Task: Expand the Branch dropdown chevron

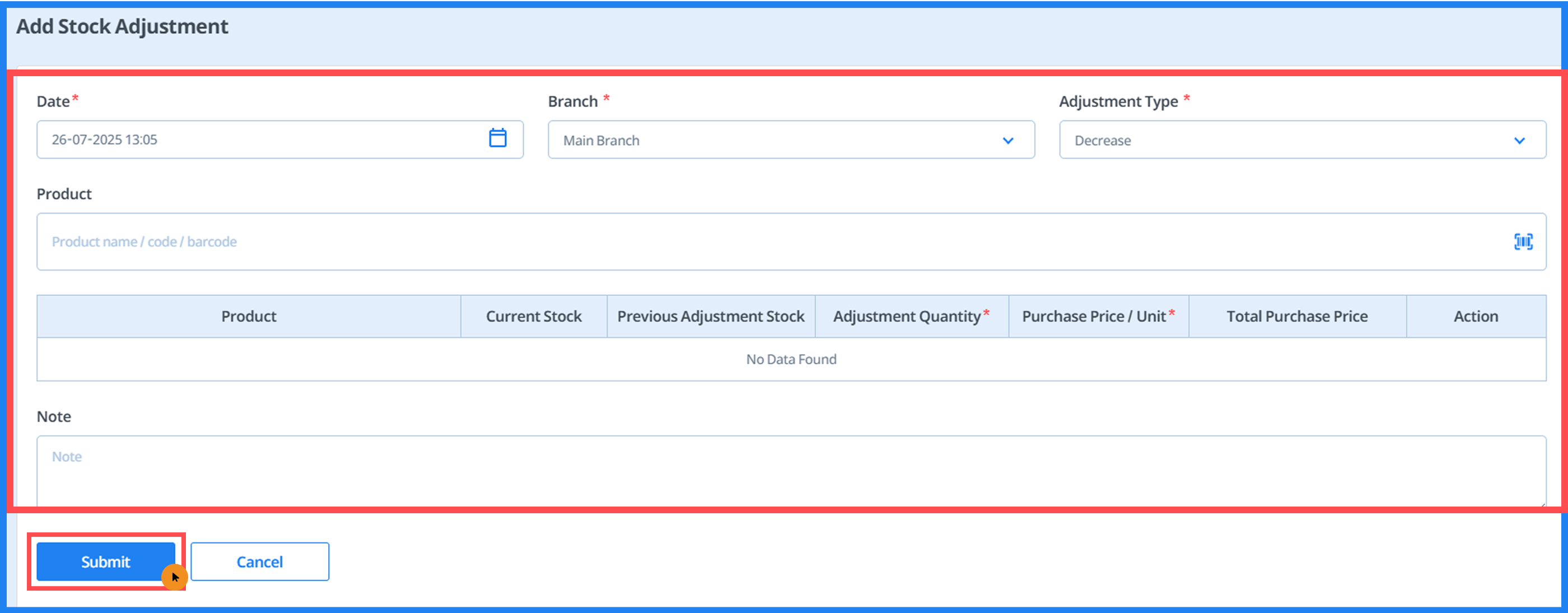Action: click(1007, 141)
